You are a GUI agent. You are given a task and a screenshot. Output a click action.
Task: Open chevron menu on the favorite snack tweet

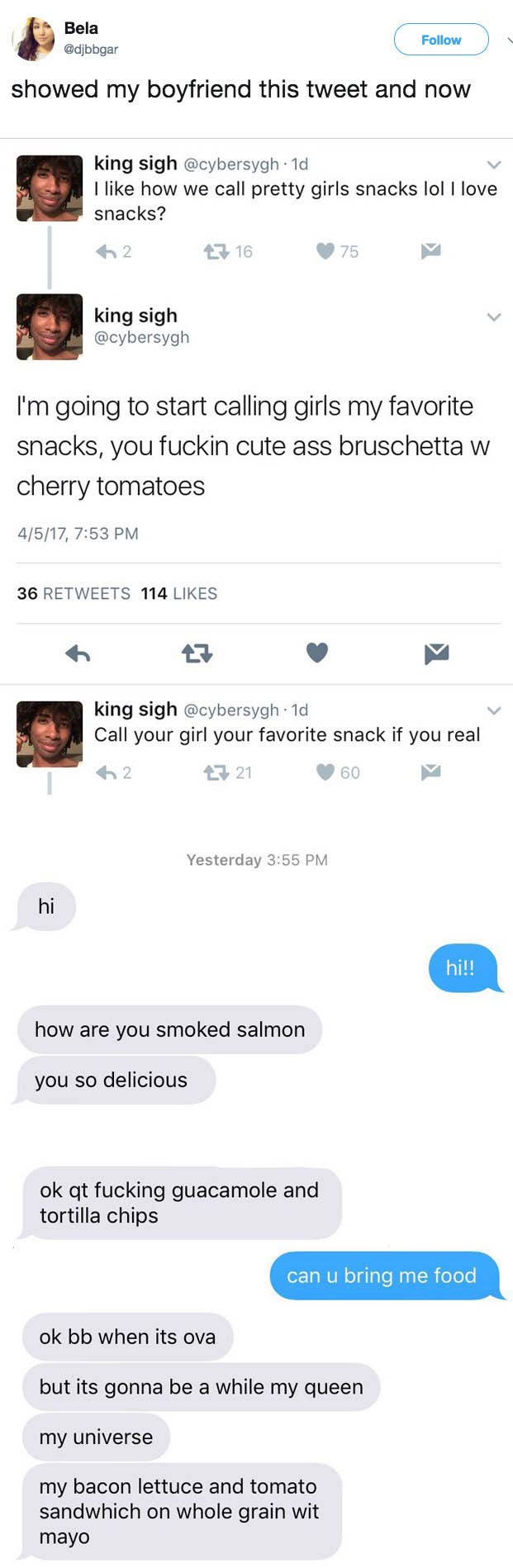coord(494,710)
